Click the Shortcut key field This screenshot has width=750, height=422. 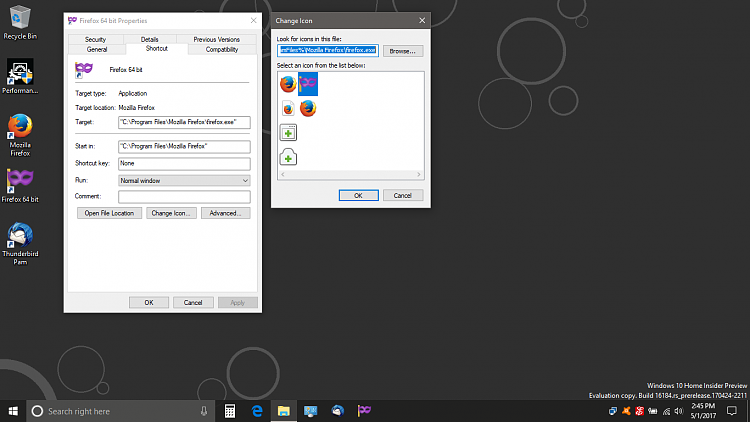[x=184, y=164]
